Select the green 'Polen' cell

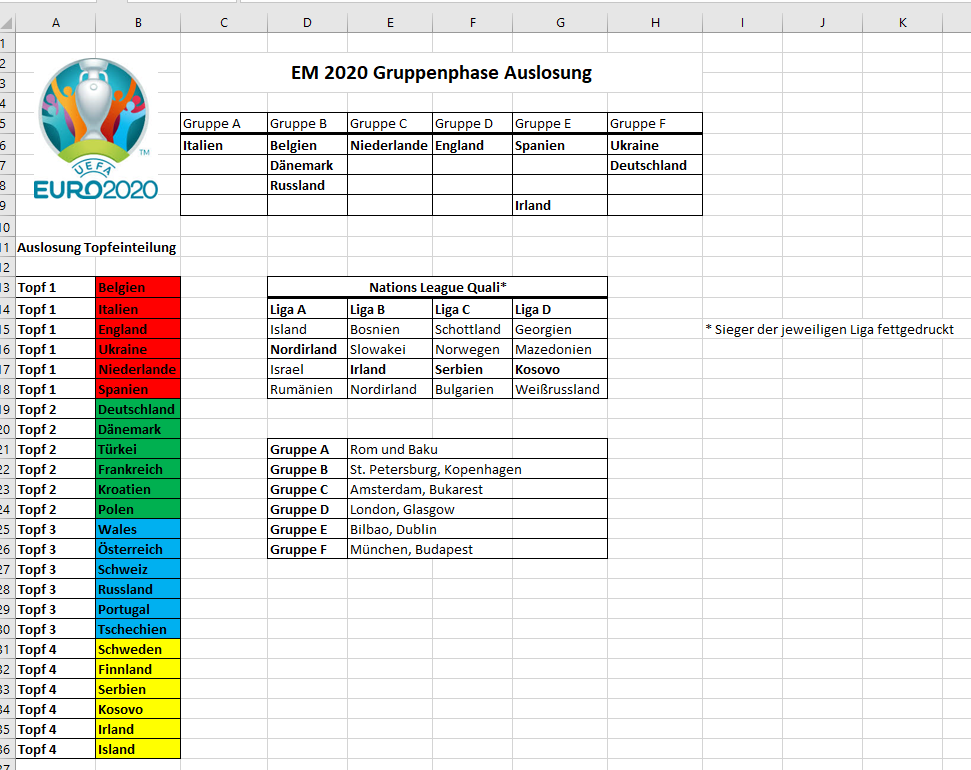coord(138,509)
